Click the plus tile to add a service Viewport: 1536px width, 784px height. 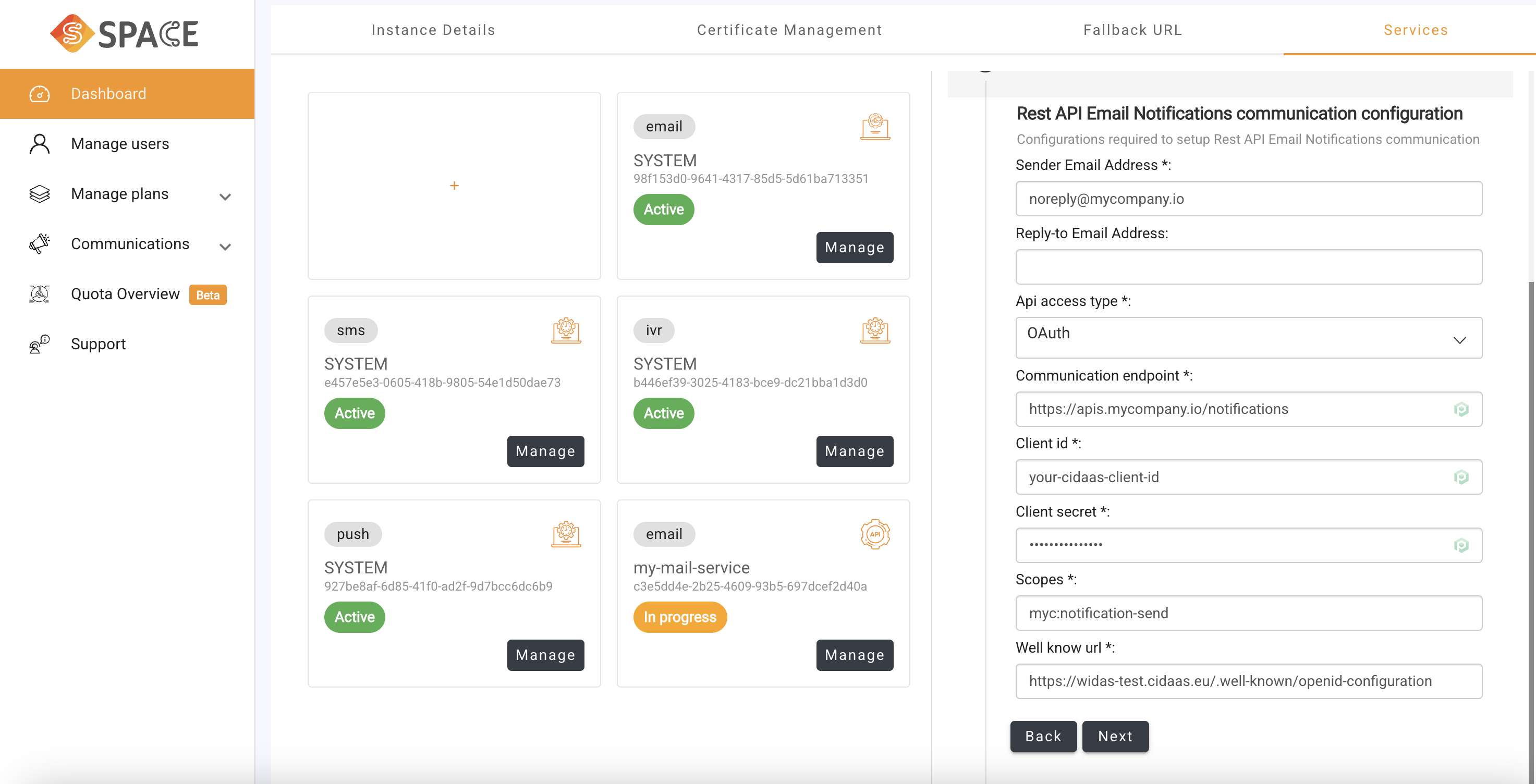coord(454,186)
